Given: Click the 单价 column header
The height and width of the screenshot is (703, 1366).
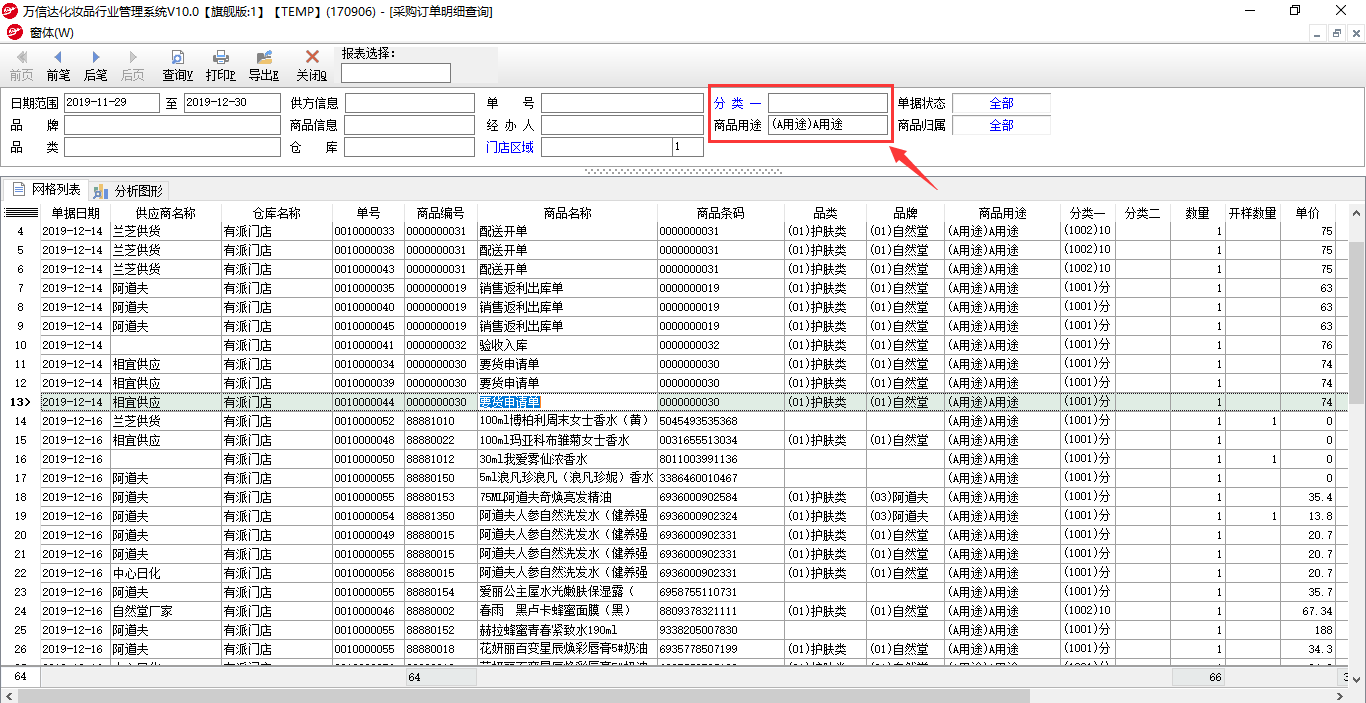Looking at the screenshot, I should click(x=1307, y=213).
